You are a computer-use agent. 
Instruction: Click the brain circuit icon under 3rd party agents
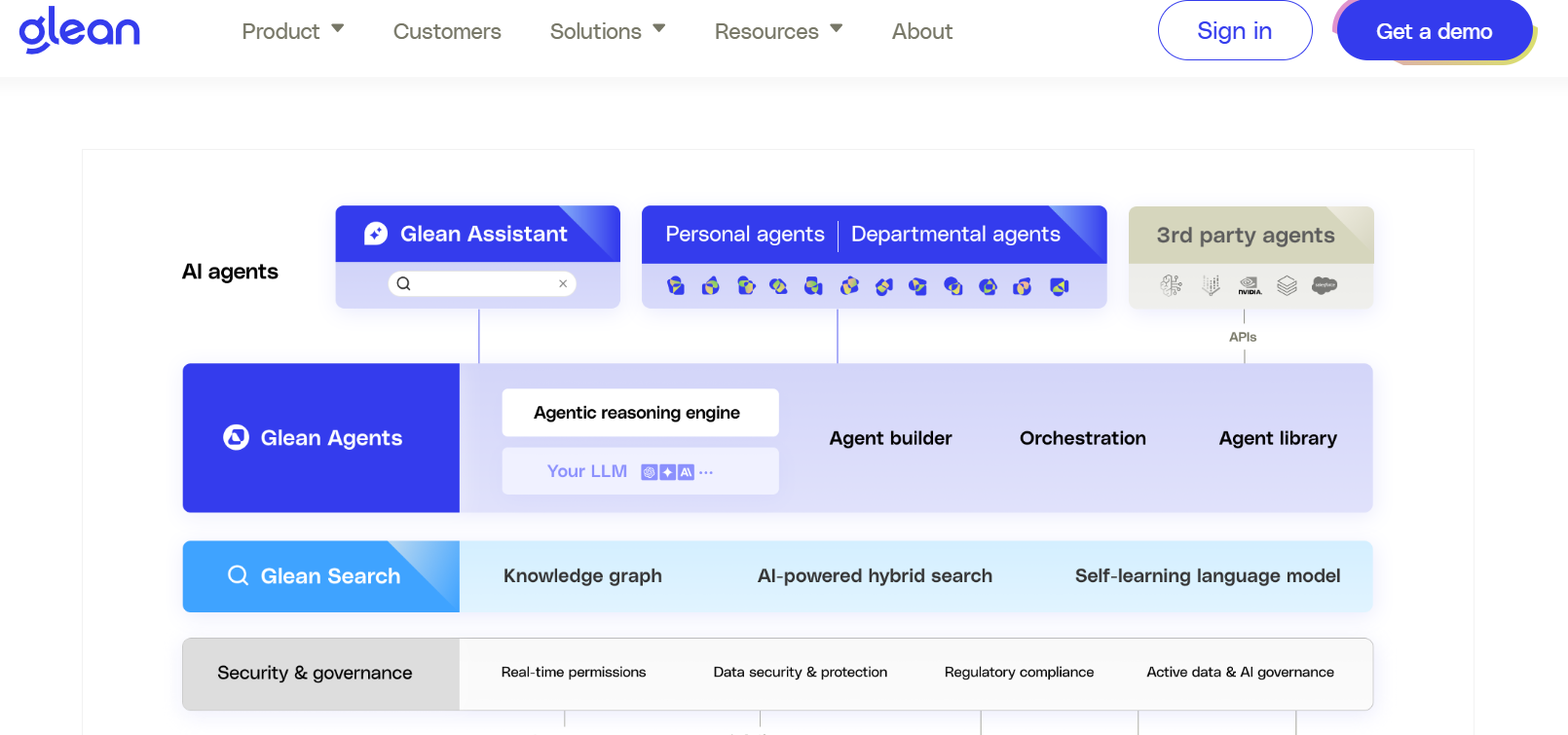point(1172,285)
